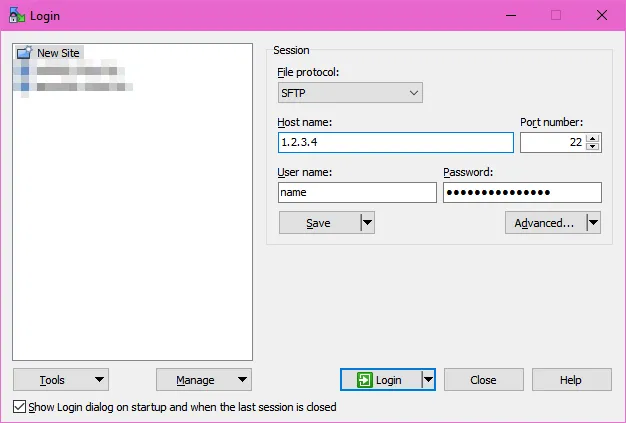Screen dimensions: 626x423
Task: Click the green Login button icon
Action: tap(365, 380)
